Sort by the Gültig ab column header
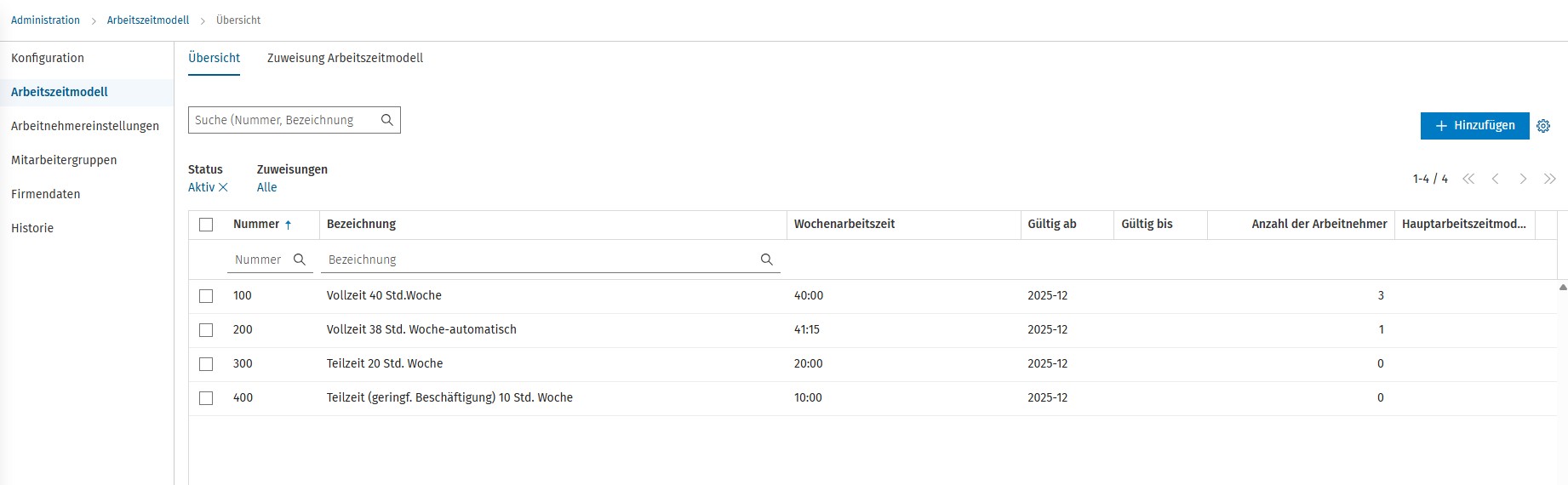1568x485 pixels. 1052,225
